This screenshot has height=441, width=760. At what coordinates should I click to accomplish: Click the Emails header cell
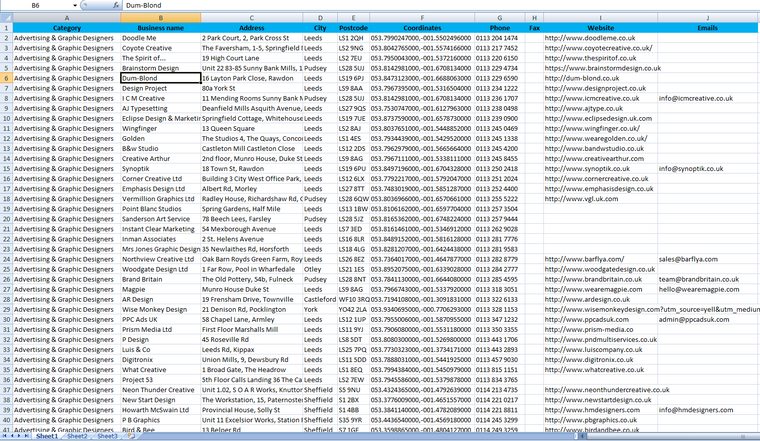pos(708,28)
